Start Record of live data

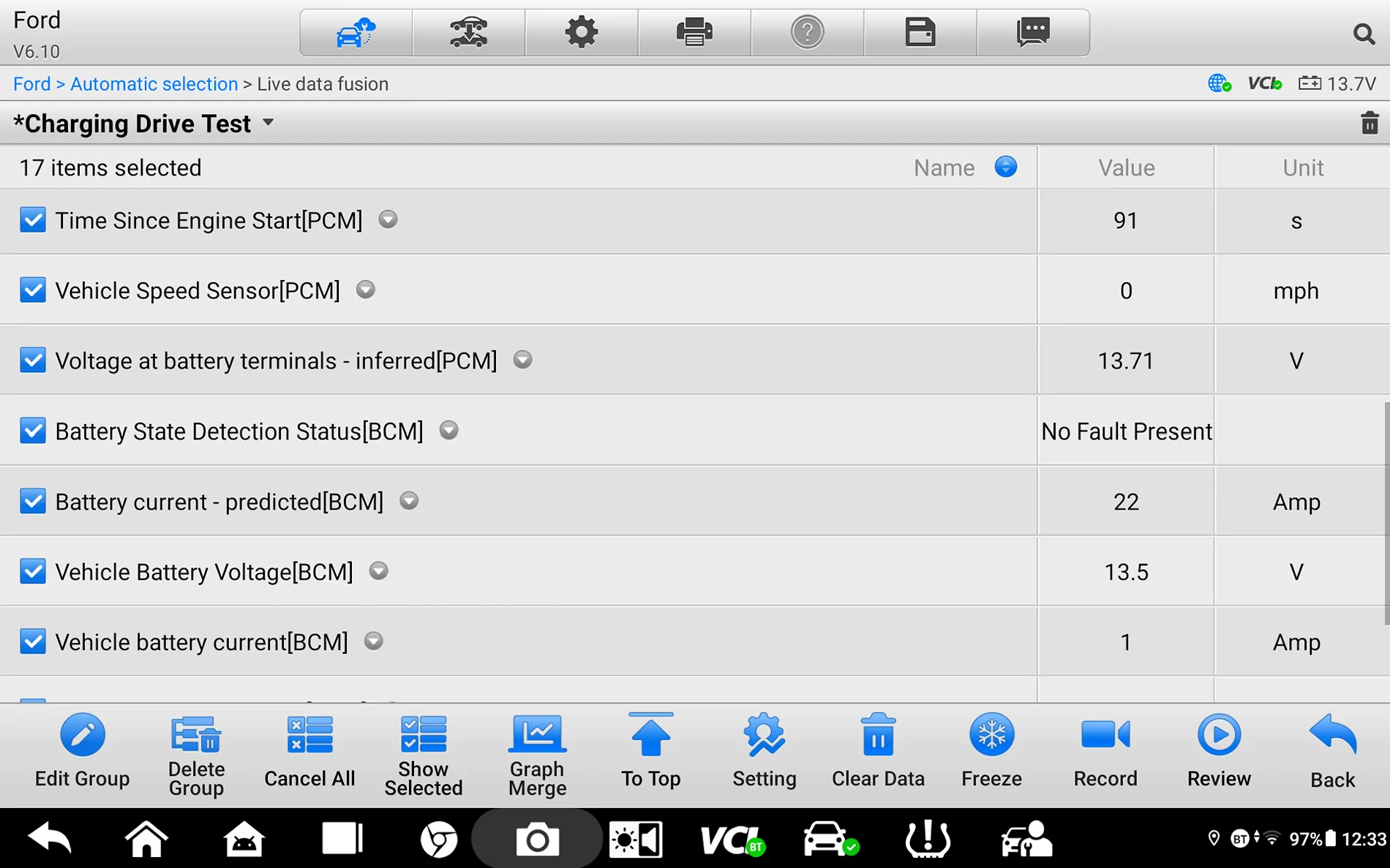point(1105,753)
